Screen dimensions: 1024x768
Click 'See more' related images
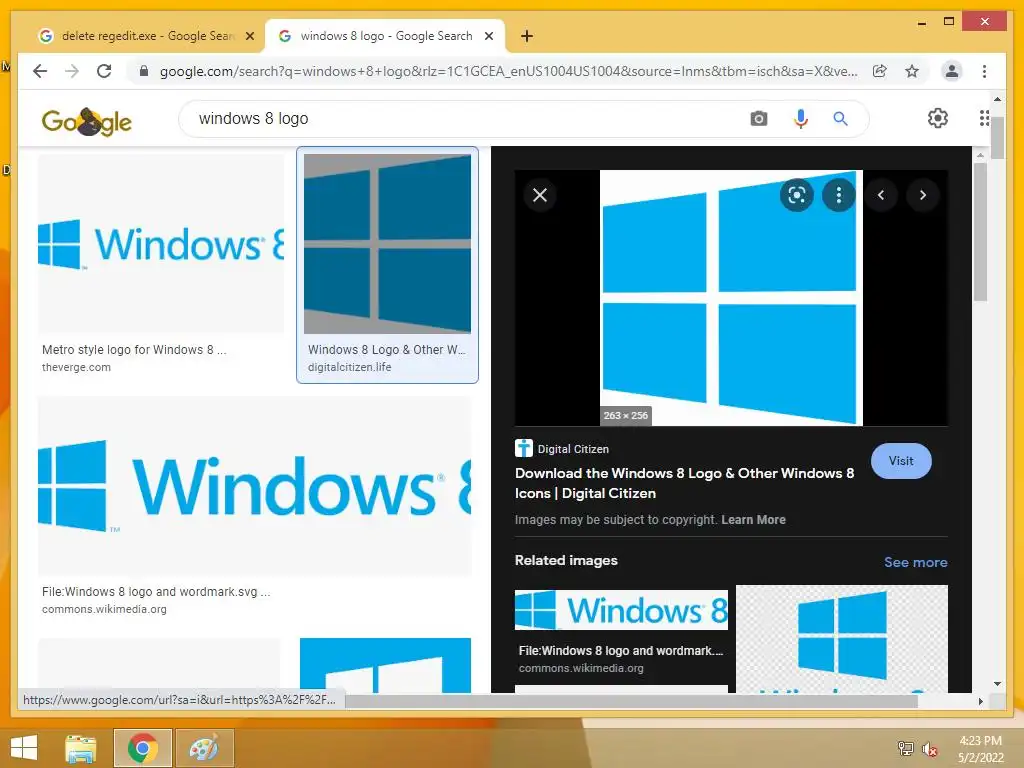(x=916, y=562)
